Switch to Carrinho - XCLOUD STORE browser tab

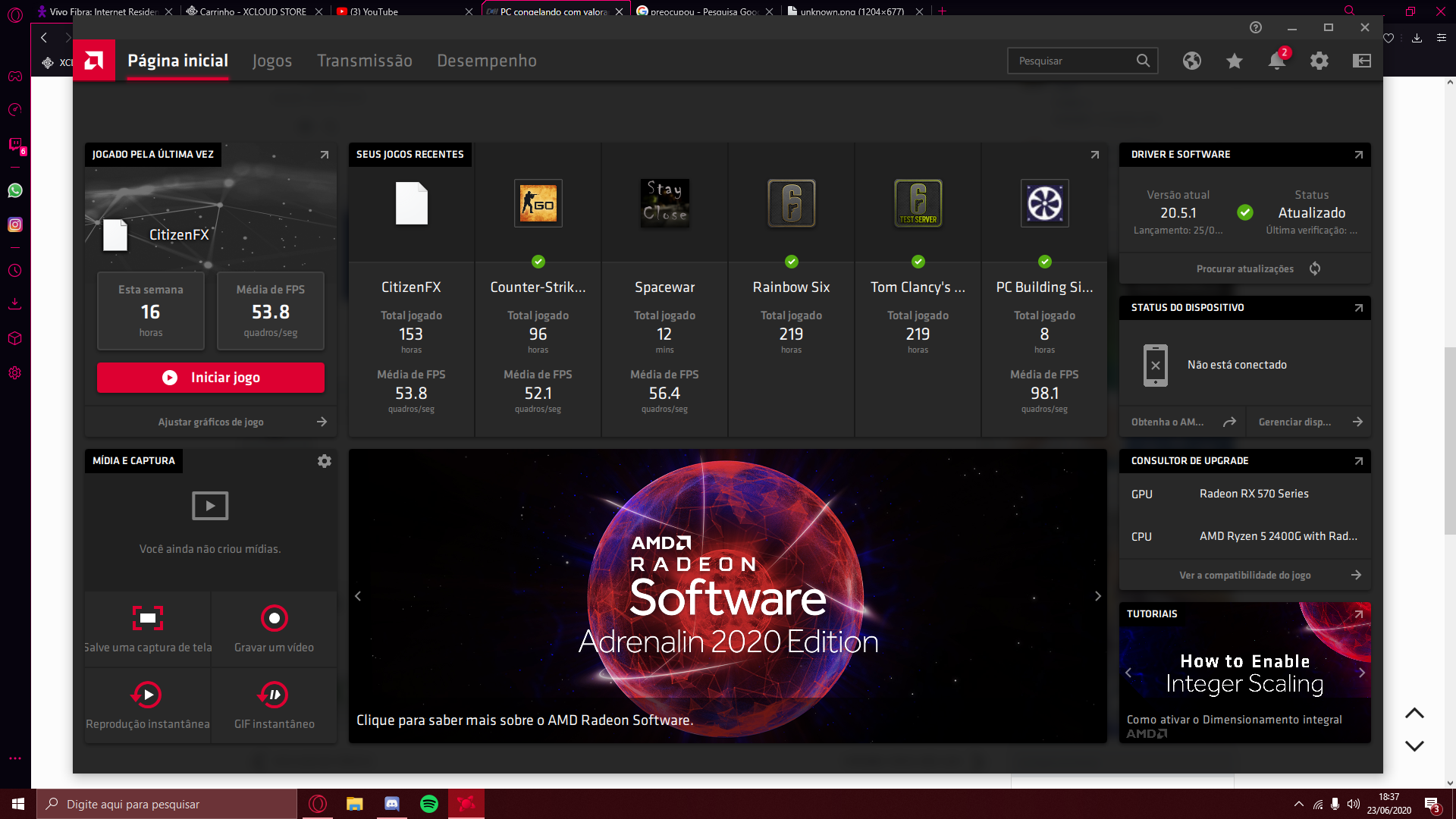(253, 11)
